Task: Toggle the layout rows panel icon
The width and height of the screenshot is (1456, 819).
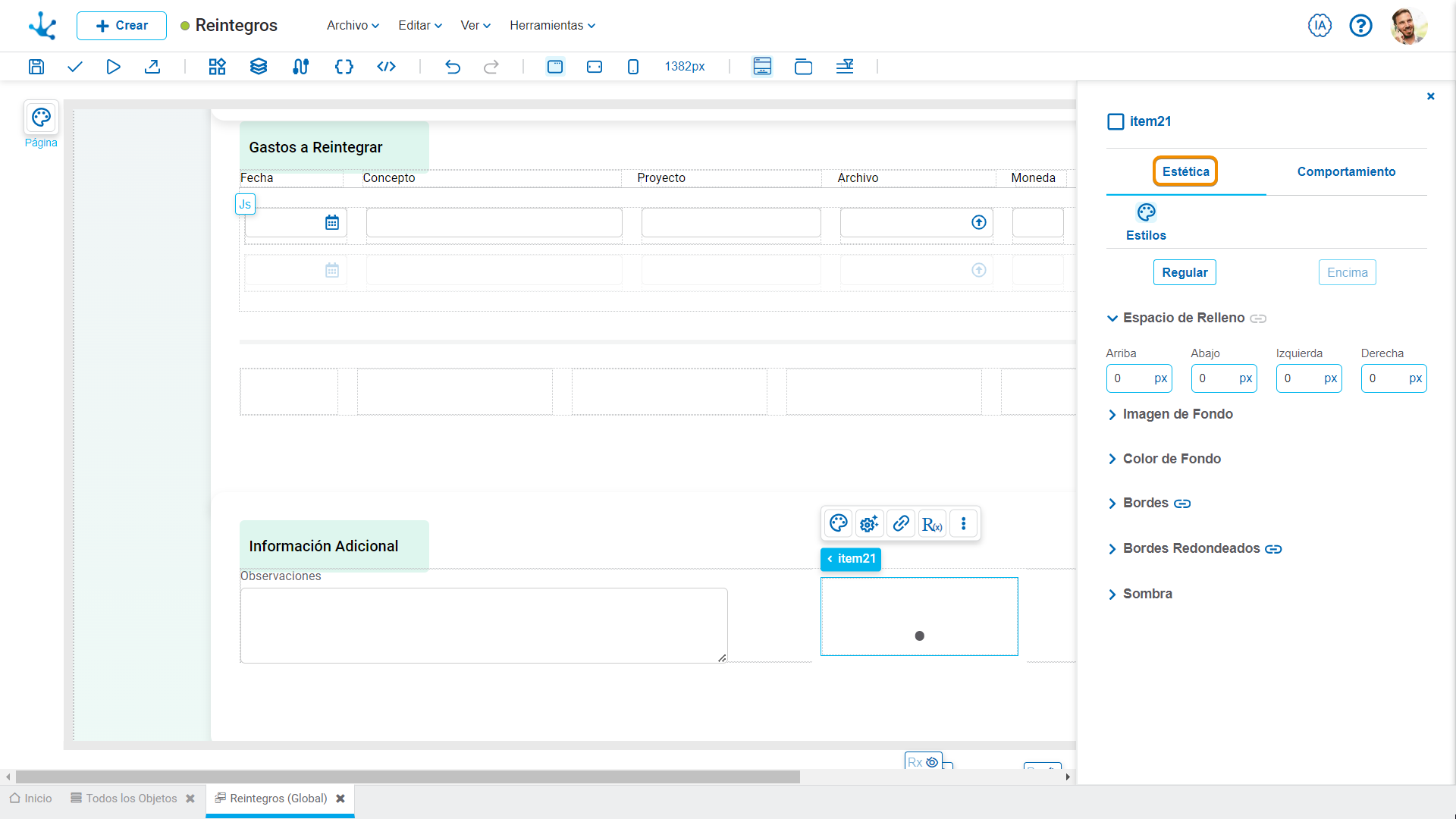Action: tap(762, 67)
